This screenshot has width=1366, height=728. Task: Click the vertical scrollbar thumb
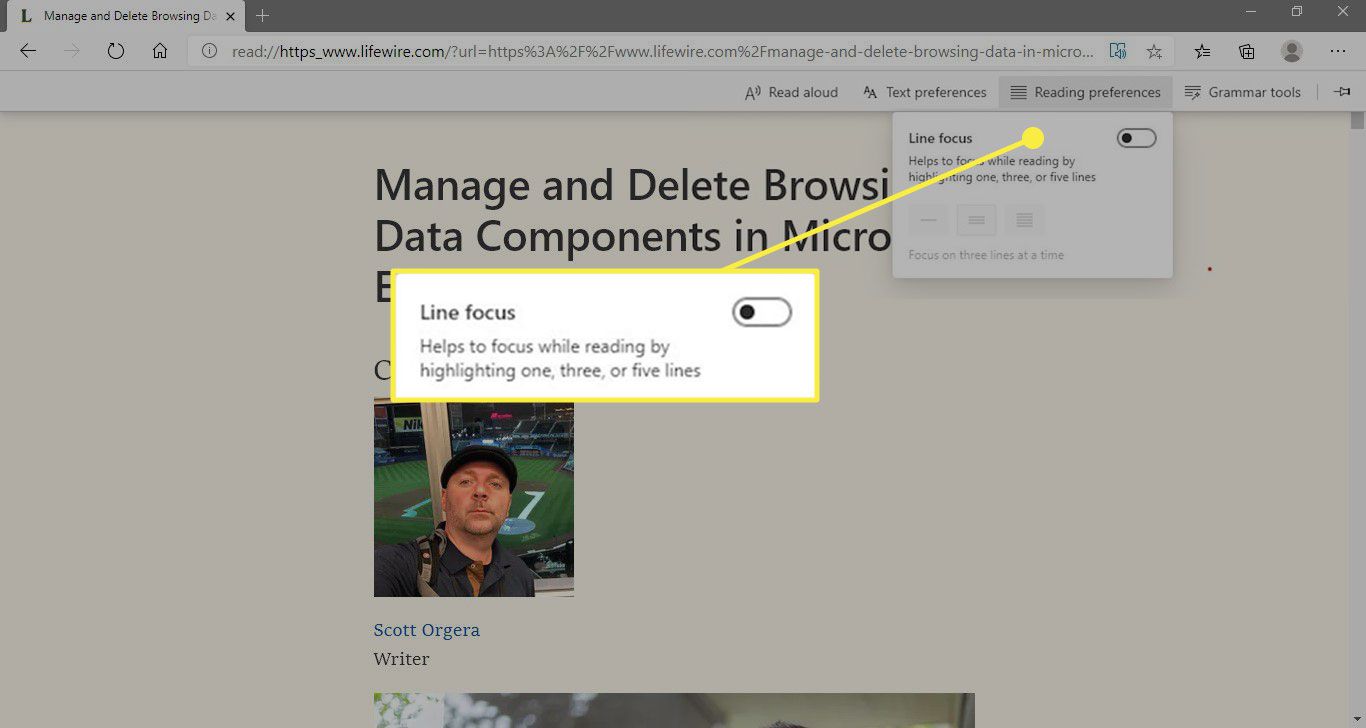point(1357,121)
